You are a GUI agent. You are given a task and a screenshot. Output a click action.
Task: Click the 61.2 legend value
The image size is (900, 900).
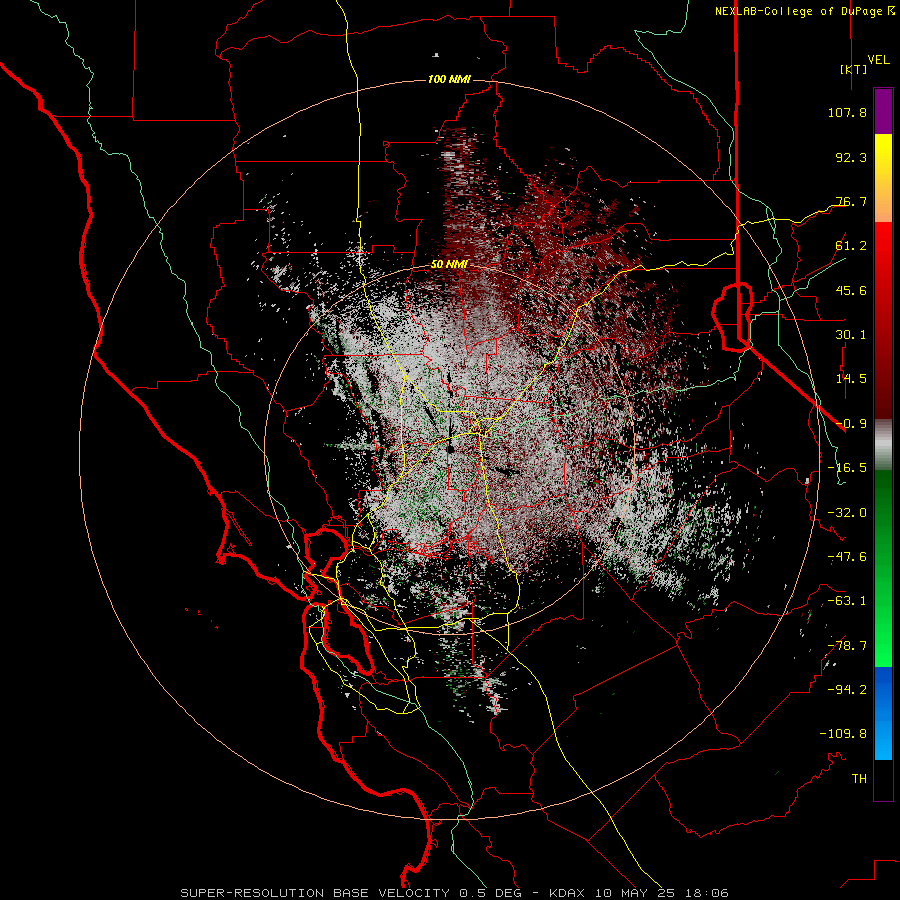pos(851,246)
